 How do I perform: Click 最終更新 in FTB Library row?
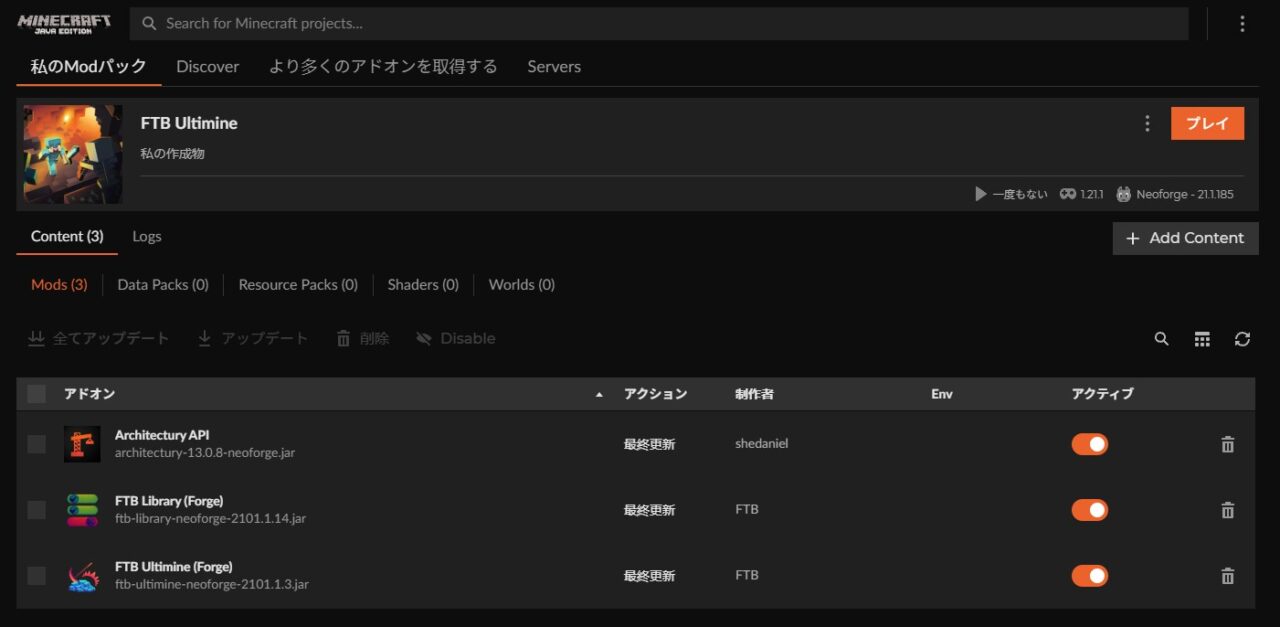coord(649,510)
